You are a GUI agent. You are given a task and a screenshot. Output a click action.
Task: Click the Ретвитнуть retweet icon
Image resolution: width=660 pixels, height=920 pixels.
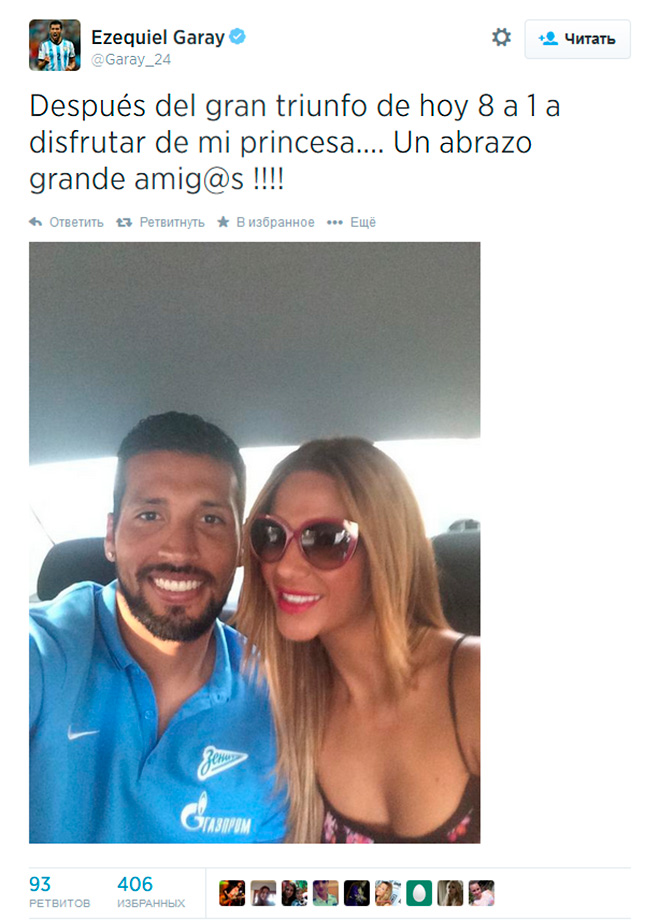[124, 222]
